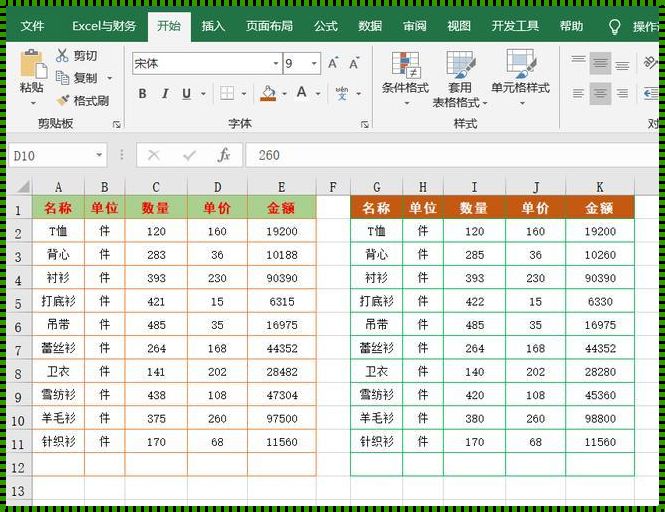Screen dimensions: 665x512
Task: Select the Format Painter (格式刷) brush
Action: [x=63, y=101]
